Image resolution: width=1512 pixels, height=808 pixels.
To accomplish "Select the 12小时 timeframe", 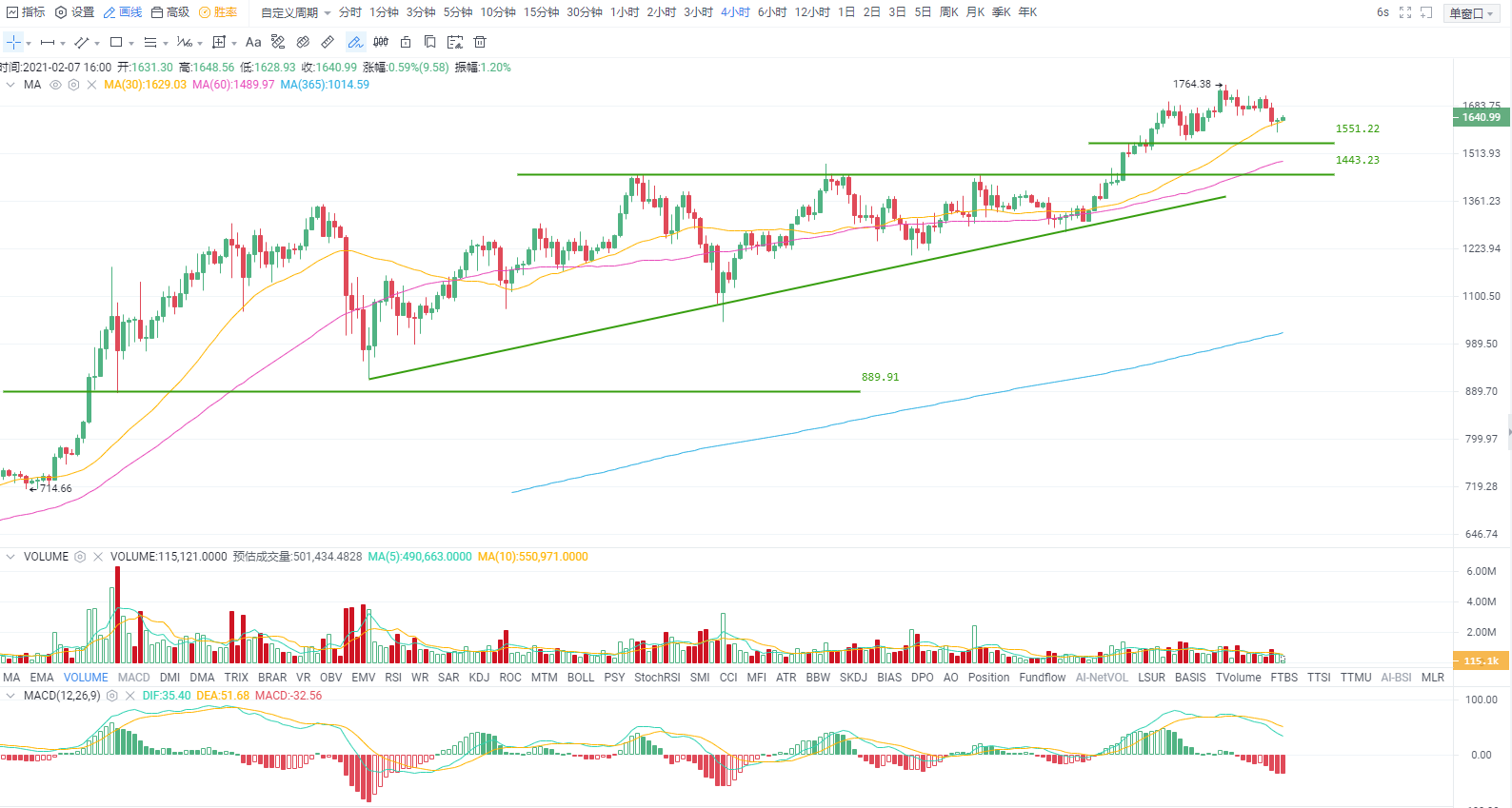I will click(812, 12).
